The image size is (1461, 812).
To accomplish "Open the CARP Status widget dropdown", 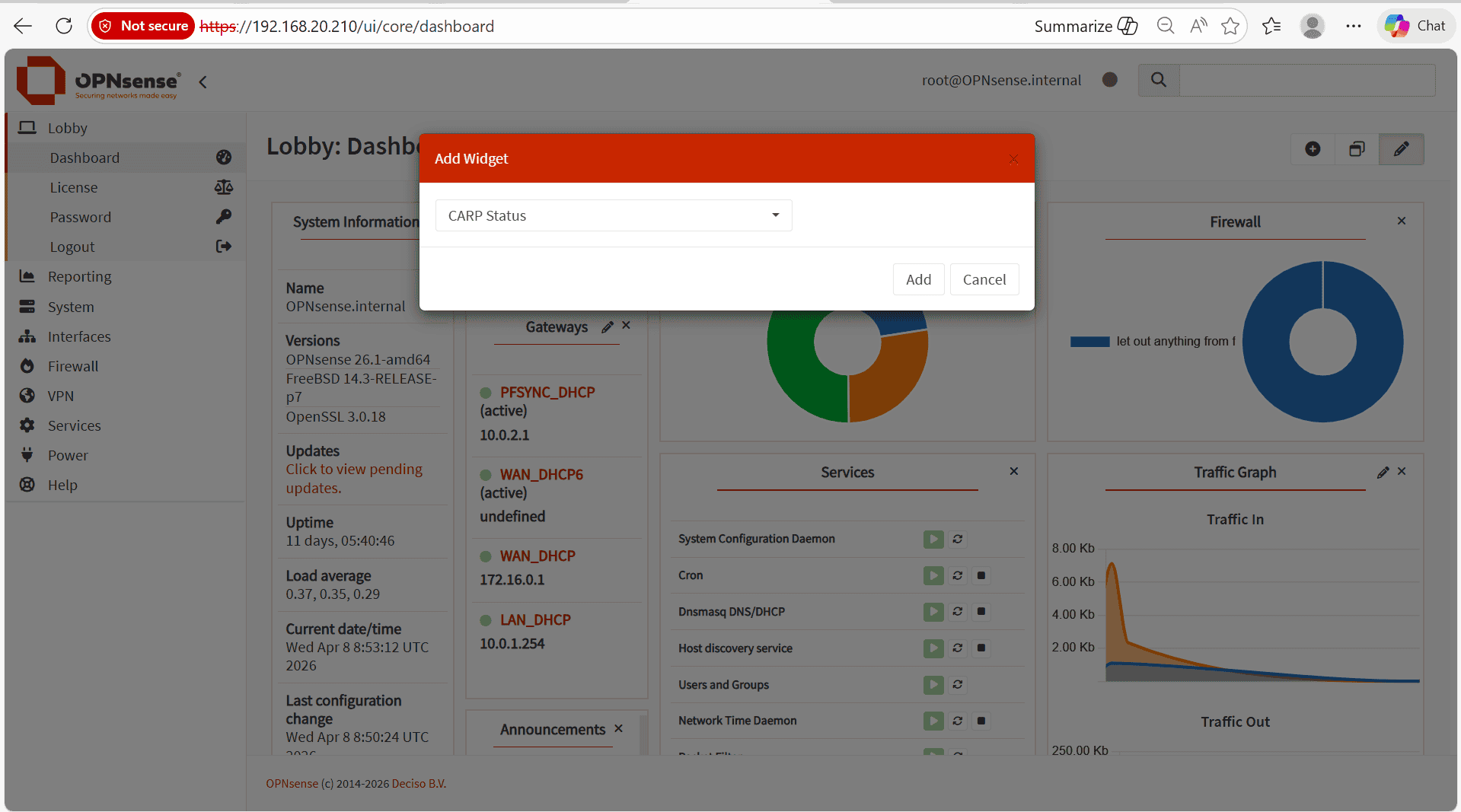I will 614,215.
